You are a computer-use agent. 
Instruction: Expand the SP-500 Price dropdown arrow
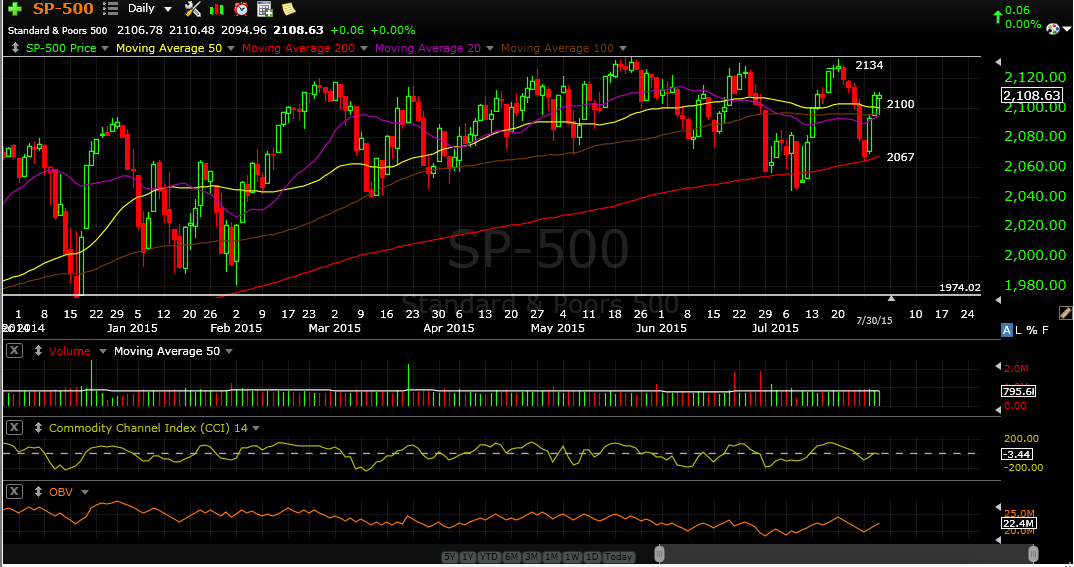click(x=105, y=48)
